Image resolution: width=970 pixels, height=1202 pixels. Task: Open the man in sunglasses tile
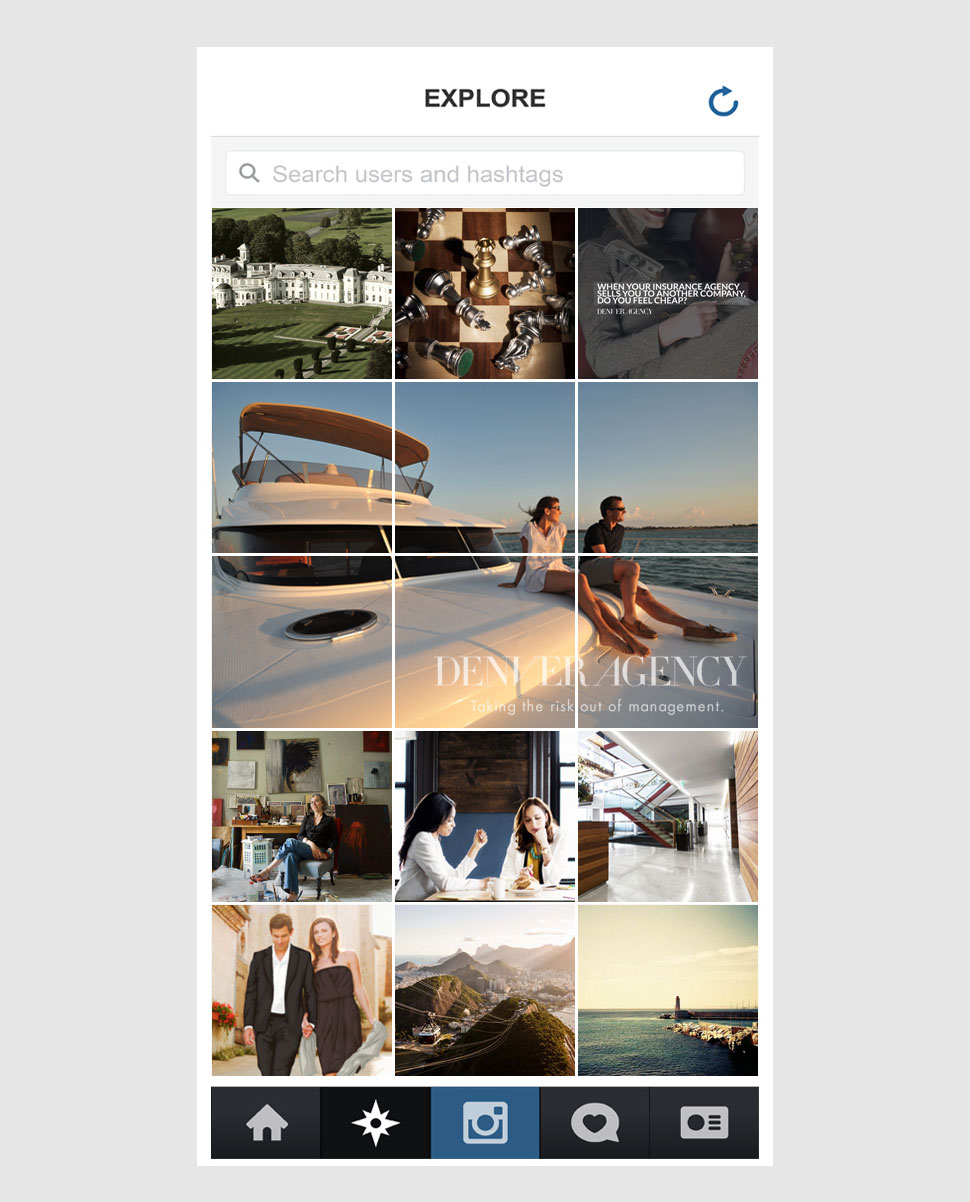tap(668, 467)
